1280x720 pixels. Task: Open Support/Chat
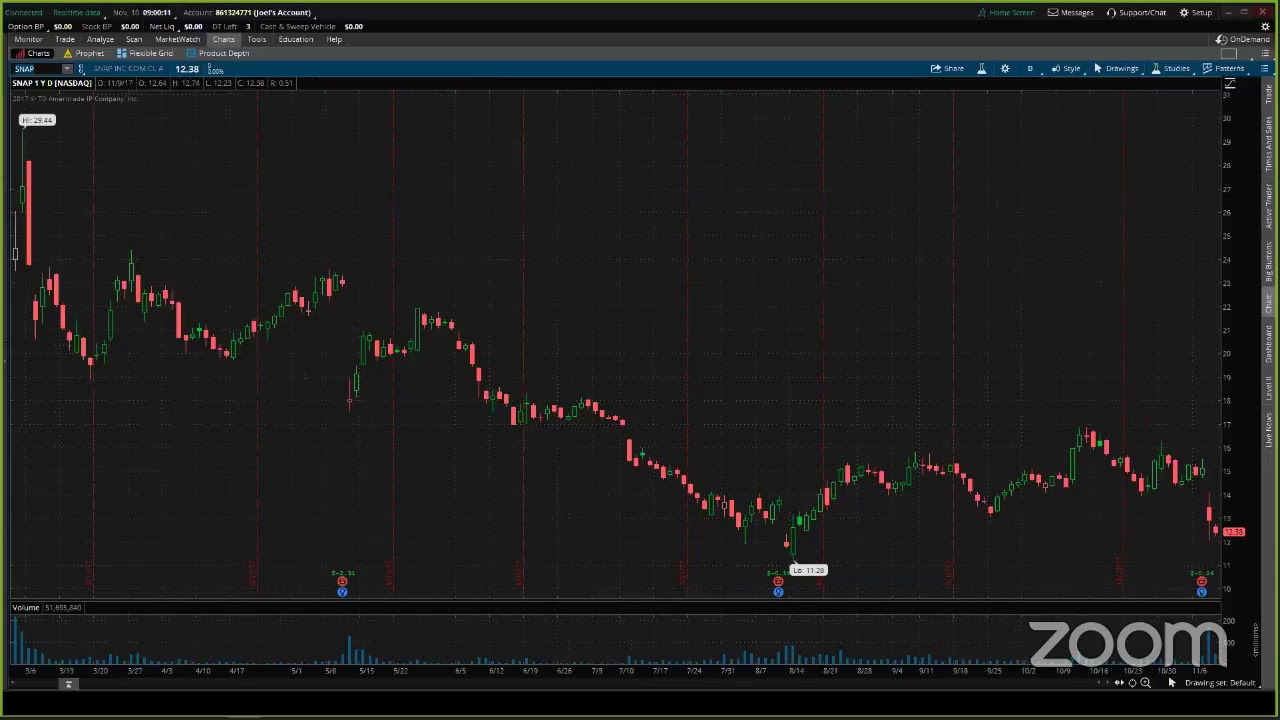1136,12
